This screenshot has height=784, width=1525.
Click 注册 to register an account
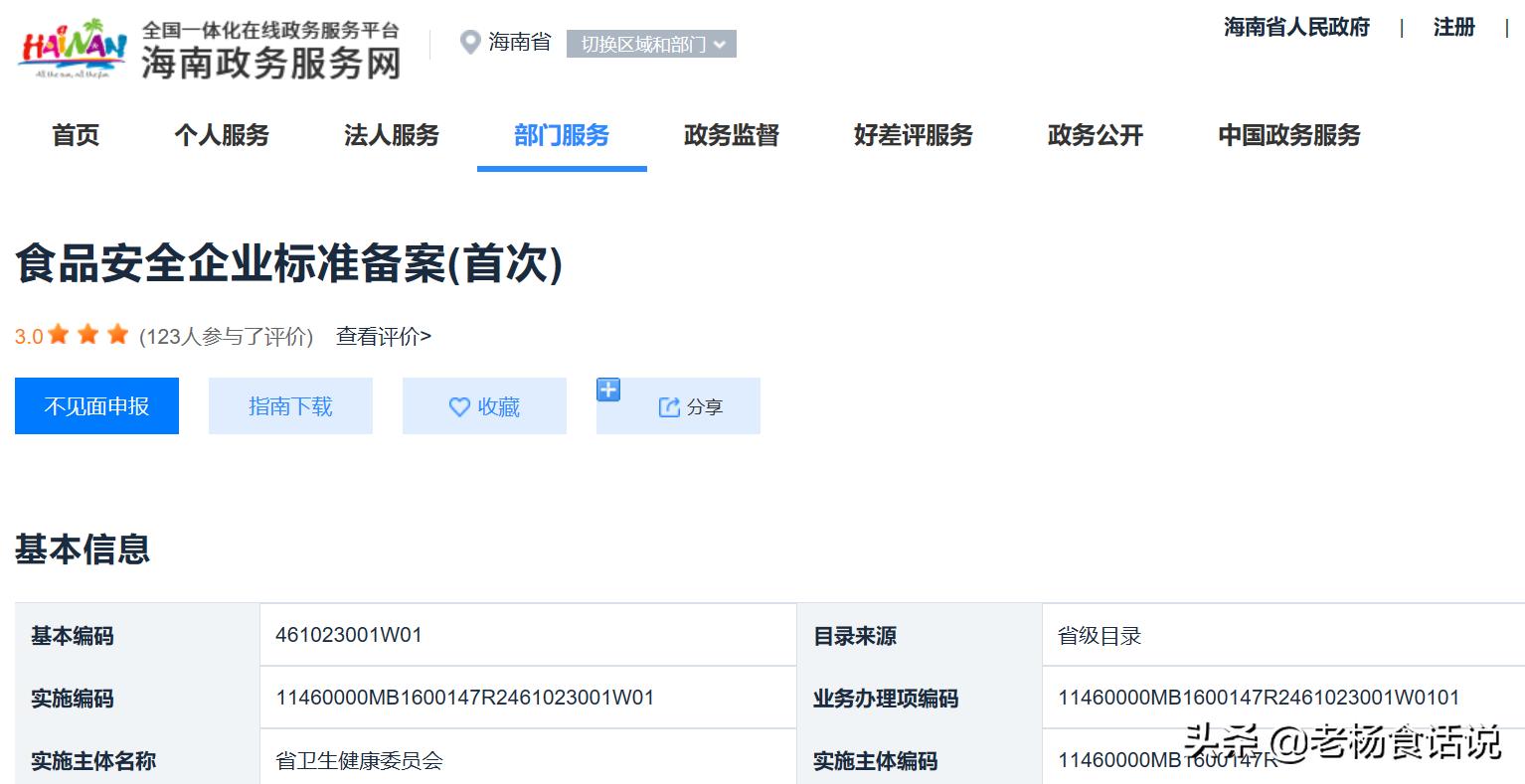point(1453,28)
